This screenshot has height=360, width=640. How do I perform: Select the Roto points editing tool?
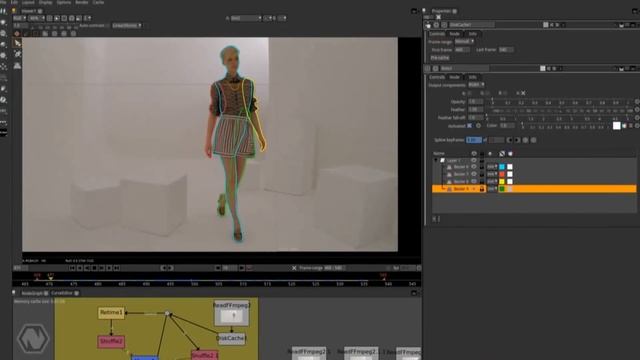click(x=17, y=54)
